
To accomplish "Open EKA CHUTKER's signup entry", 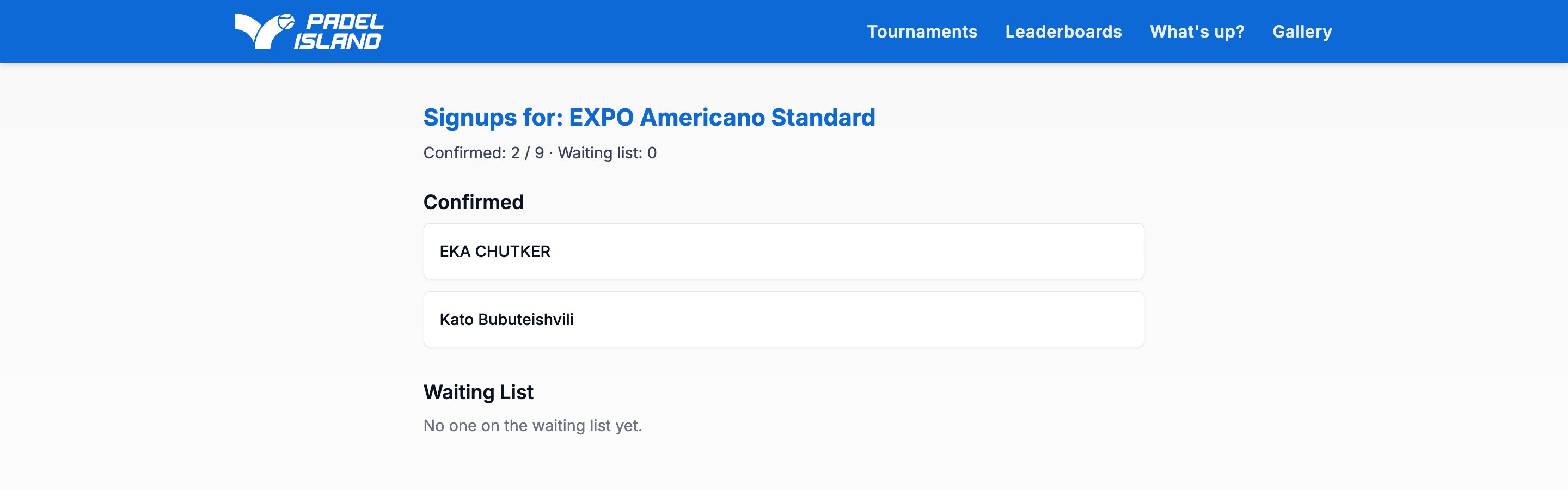I will pos(783,251).
